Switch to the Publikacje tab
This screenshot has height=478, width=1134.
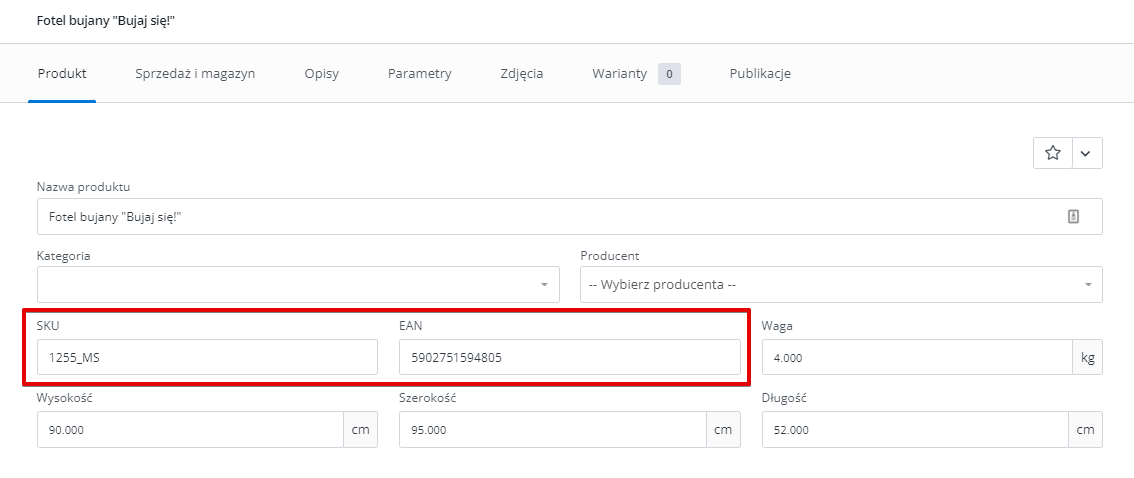(x=760, y=73)
